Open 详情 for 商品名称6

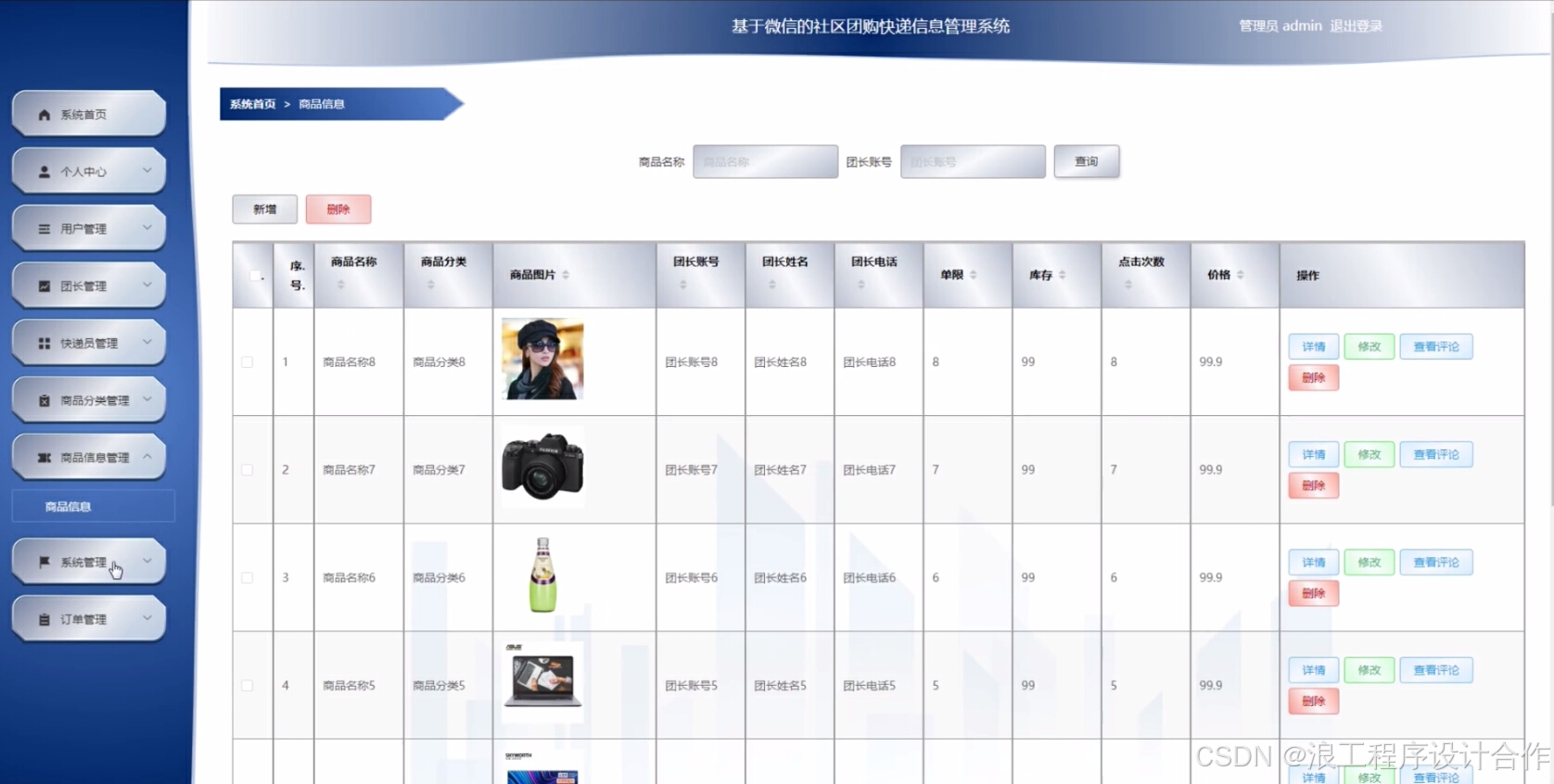pyautogui.click(x=1313, y=563)
